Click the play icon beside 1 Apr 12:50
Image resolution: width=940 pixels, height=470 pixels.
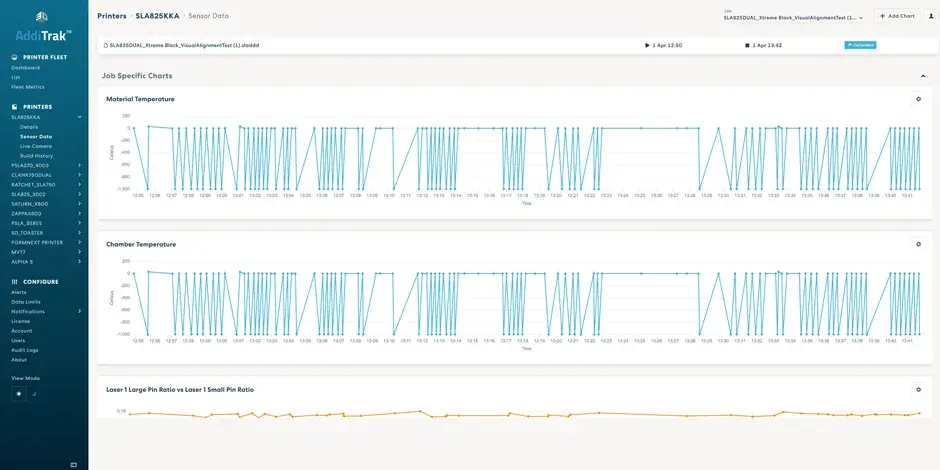tap(647, 45)
